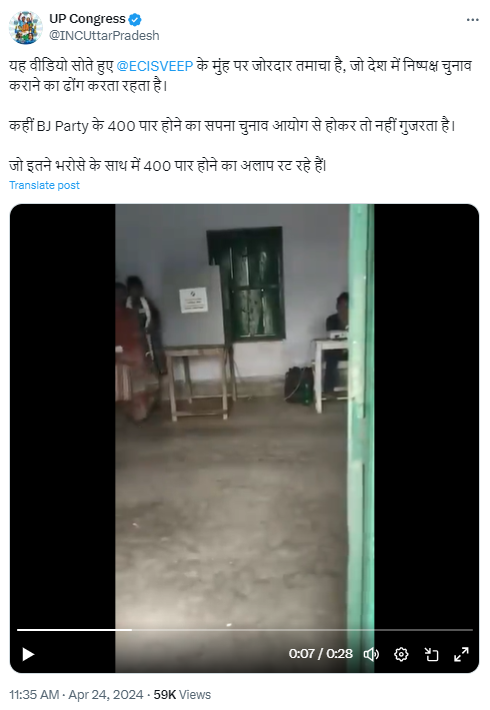
Task: Click the 0:07 / 0:28 time display
Action: [321, 654]
